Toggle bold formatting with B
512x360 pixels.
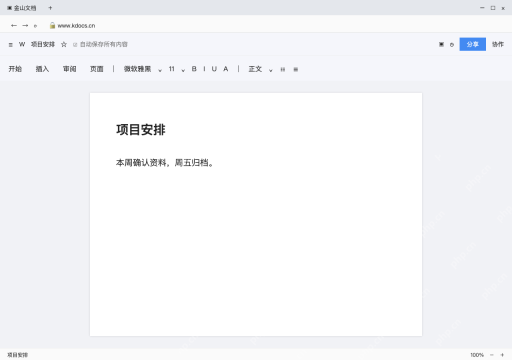tap(194, 69)
